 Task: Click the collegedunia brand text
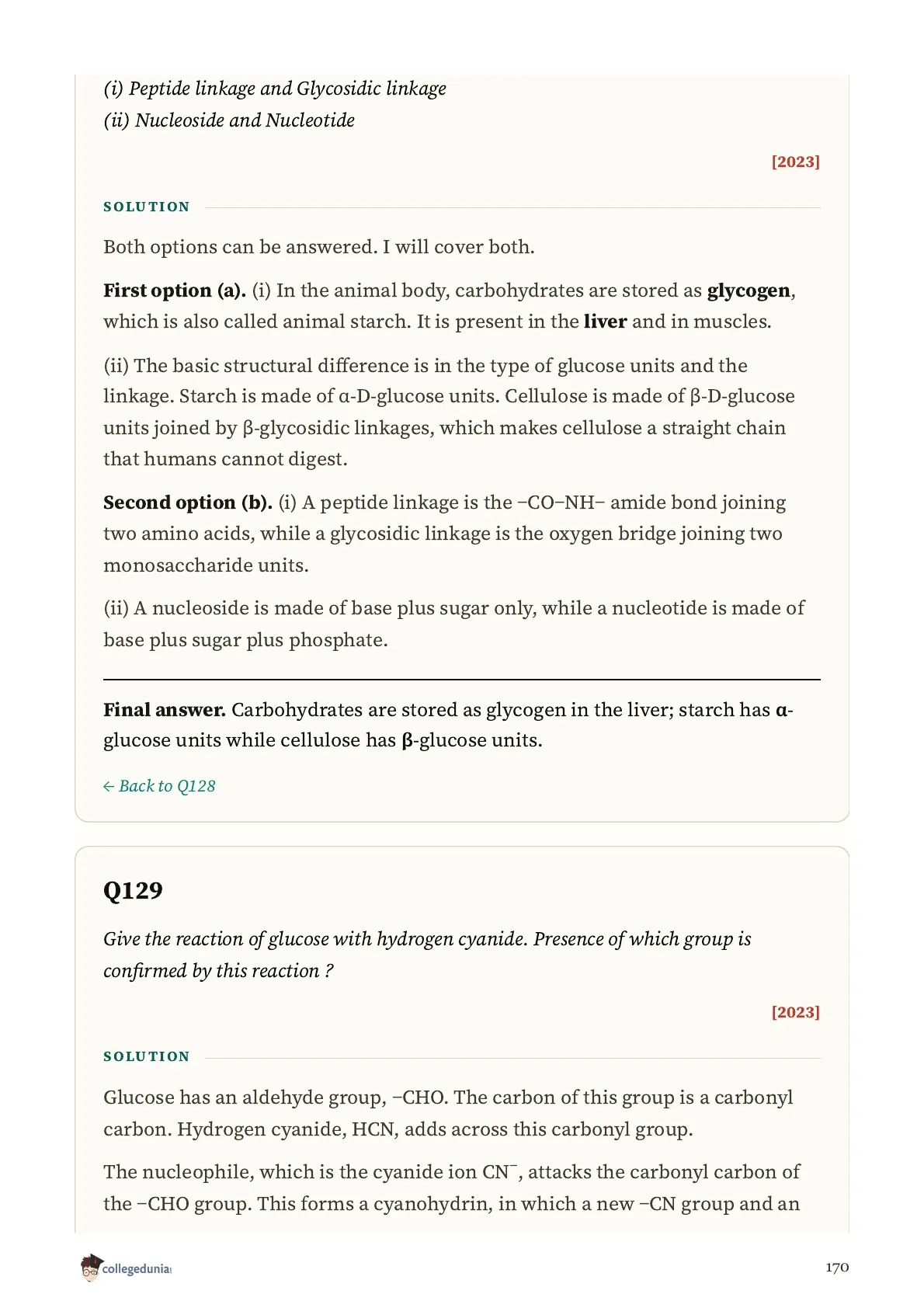click(x=137, y=1268)
